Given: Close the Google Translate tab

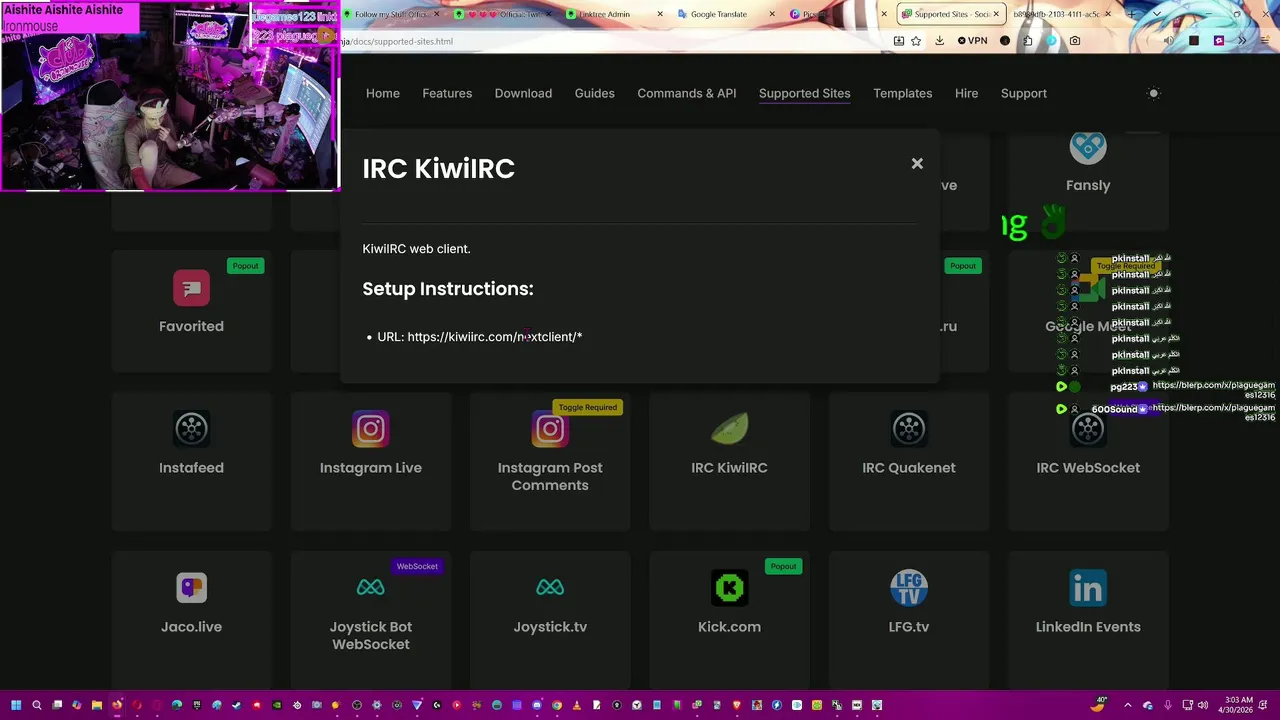Looking at the screenshot, I should [x=773, y=14].
